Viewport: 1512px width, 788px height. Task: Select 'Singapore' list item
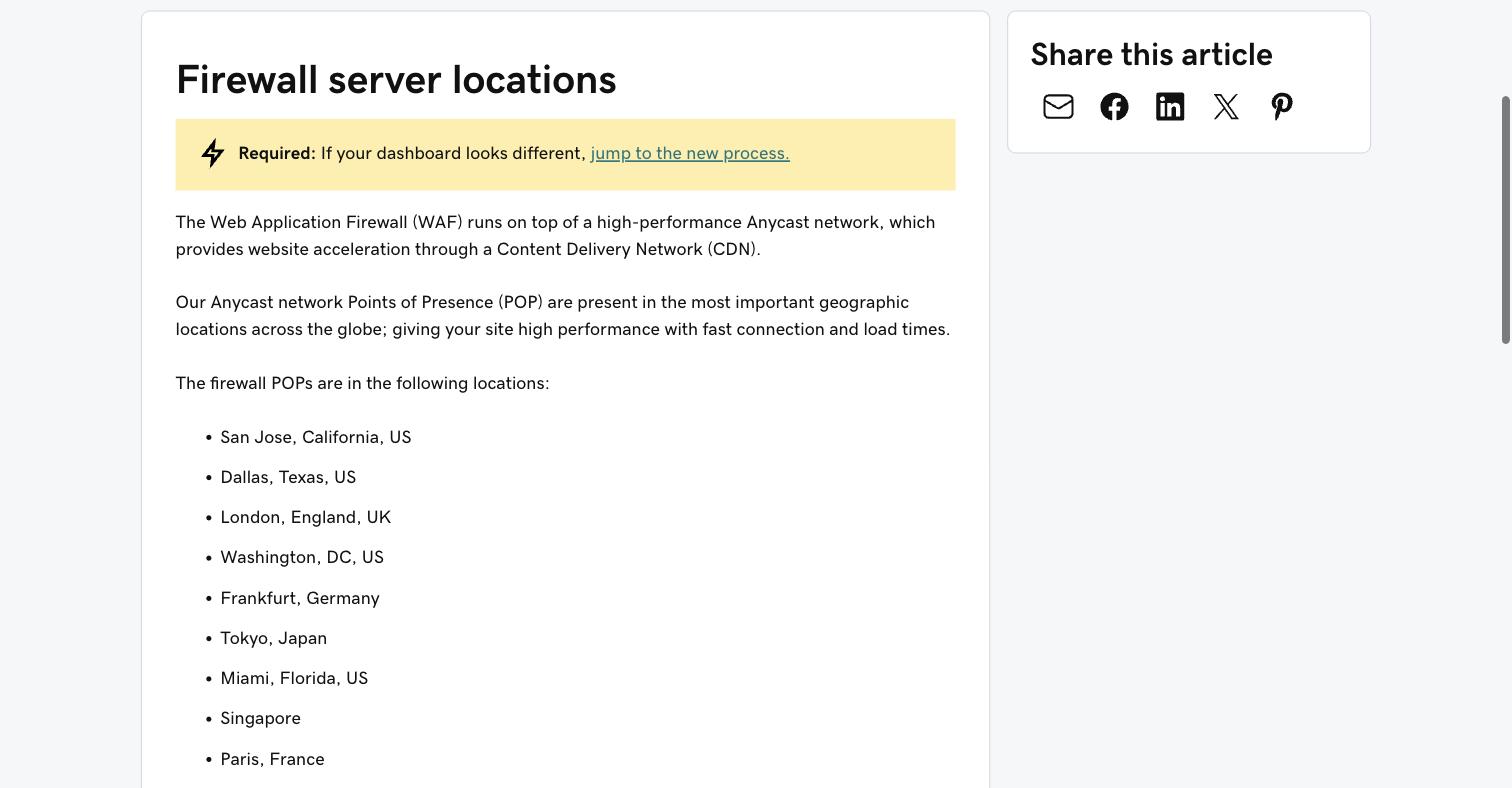pyautogui.click(x=260, y=718)
